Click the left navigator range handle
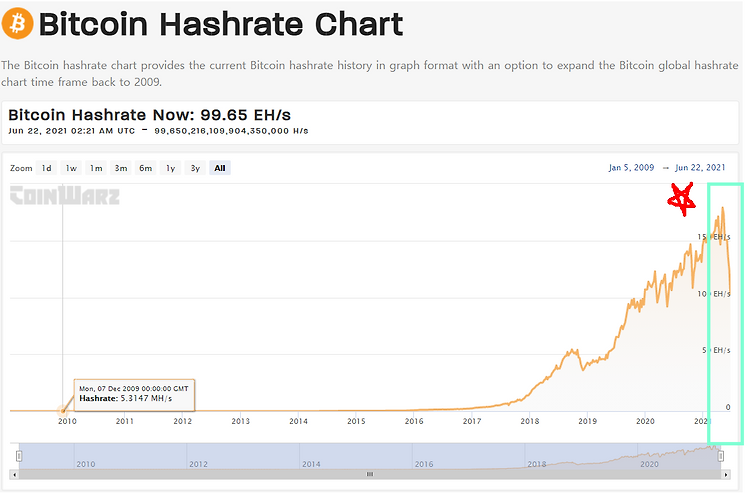The height and width of the screenshot is (493, 750). coord(19,456)
